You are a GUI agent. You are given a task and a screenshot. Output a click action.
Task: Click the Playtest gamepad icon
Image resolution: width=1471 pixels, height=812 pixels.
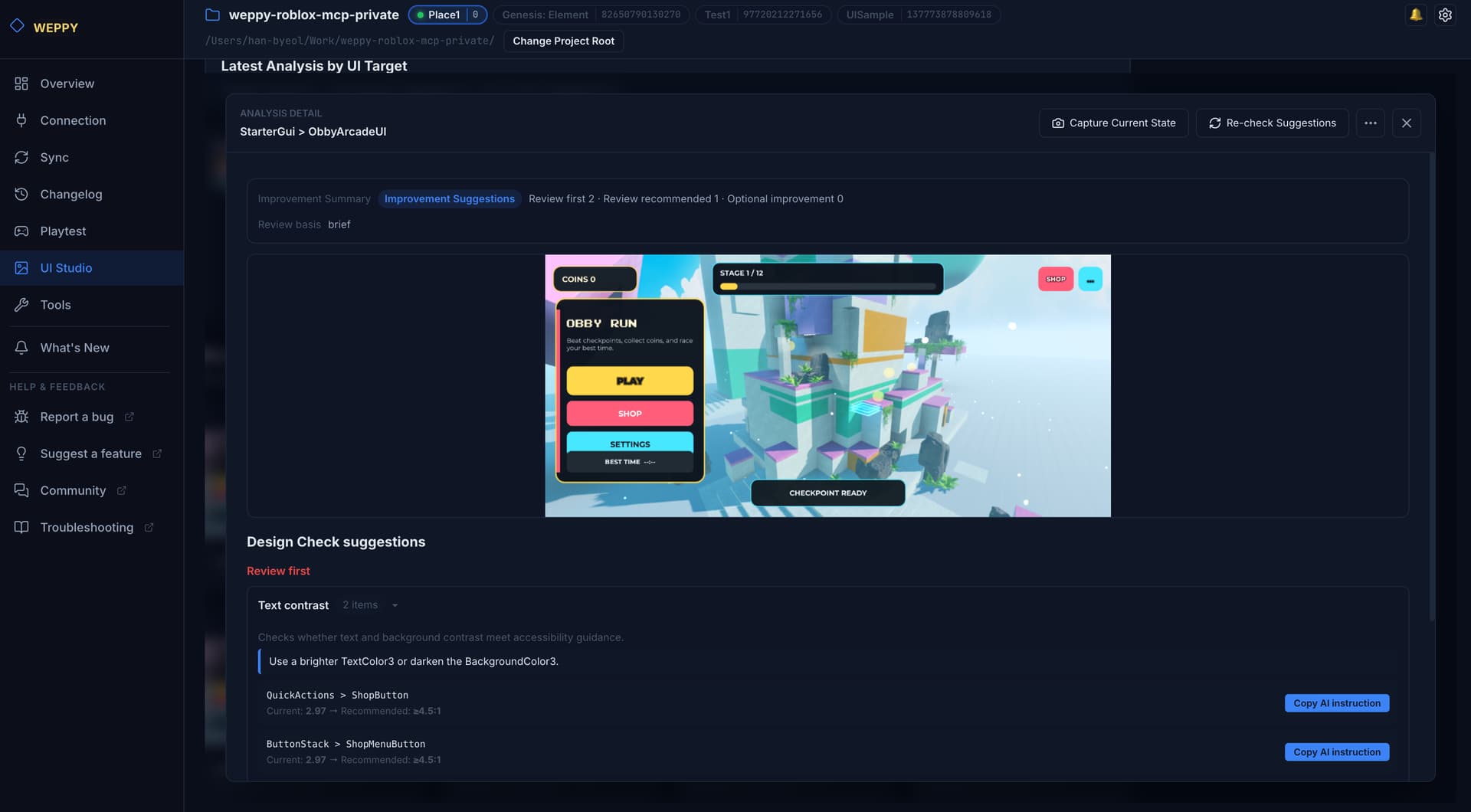pos(21,231)
